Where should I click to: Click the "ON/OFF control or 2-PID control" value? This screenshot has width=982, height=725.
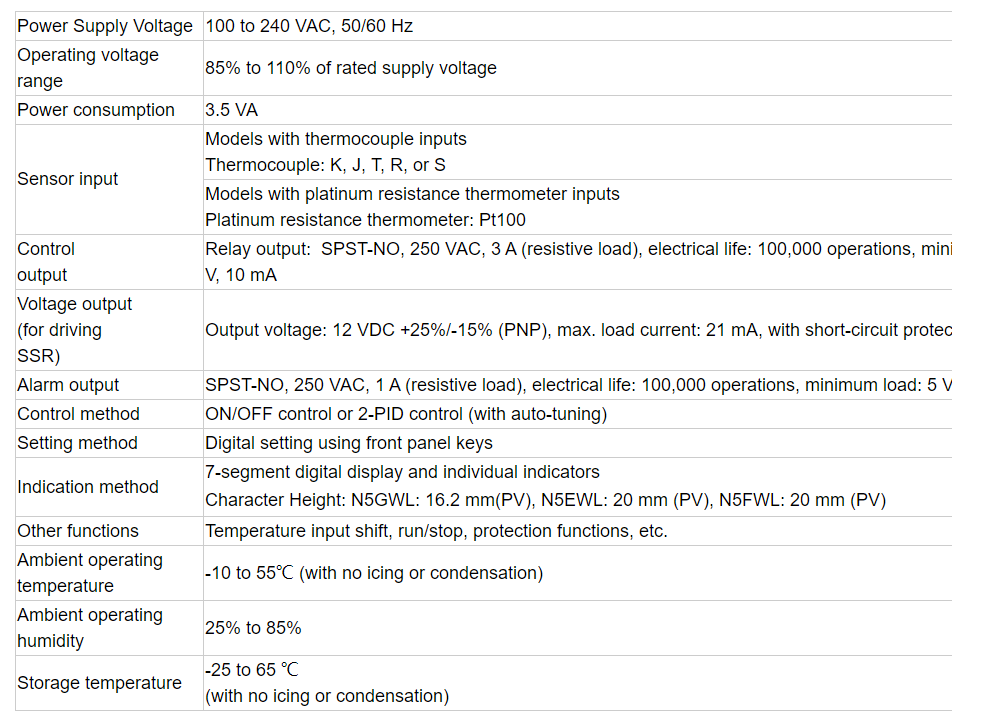click(x=406, y=414)
